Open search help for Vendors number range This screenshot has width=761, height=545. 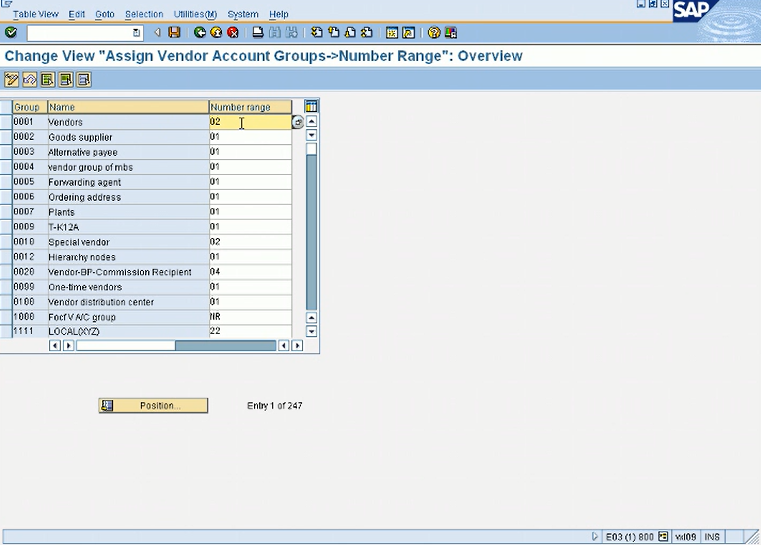tap(298, 122)
